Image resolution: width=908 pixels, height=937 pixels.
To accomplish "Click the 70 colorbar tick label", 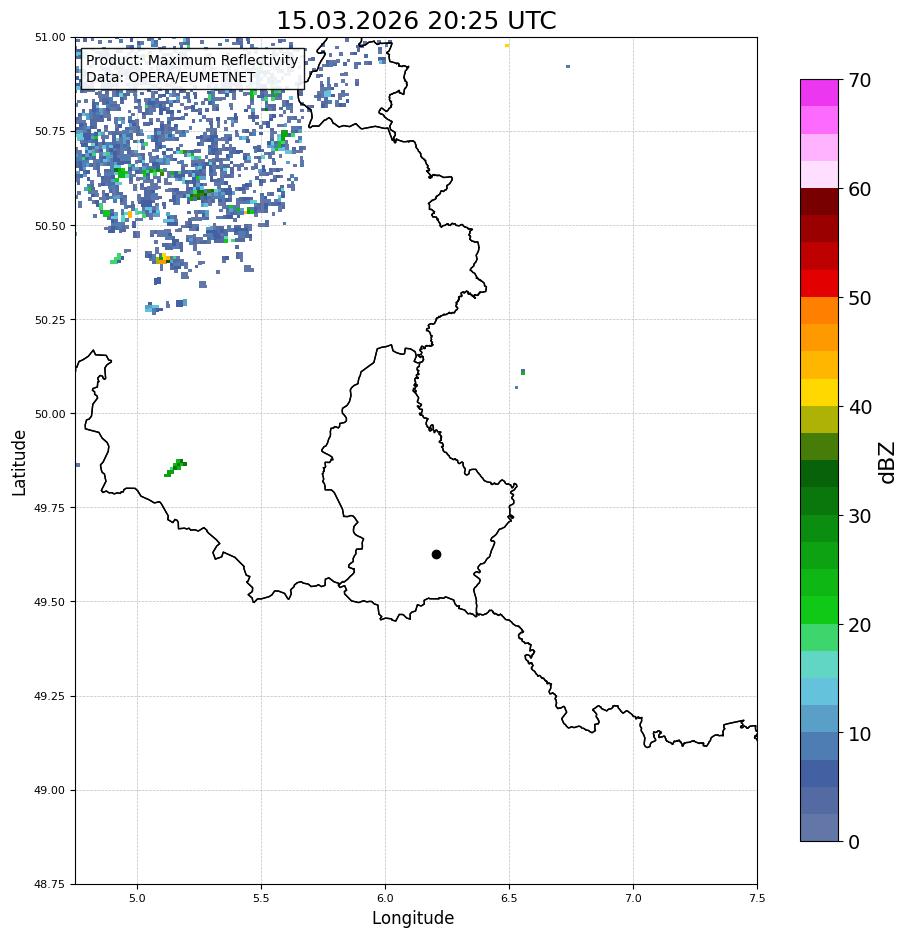I will tap(859, 80).
